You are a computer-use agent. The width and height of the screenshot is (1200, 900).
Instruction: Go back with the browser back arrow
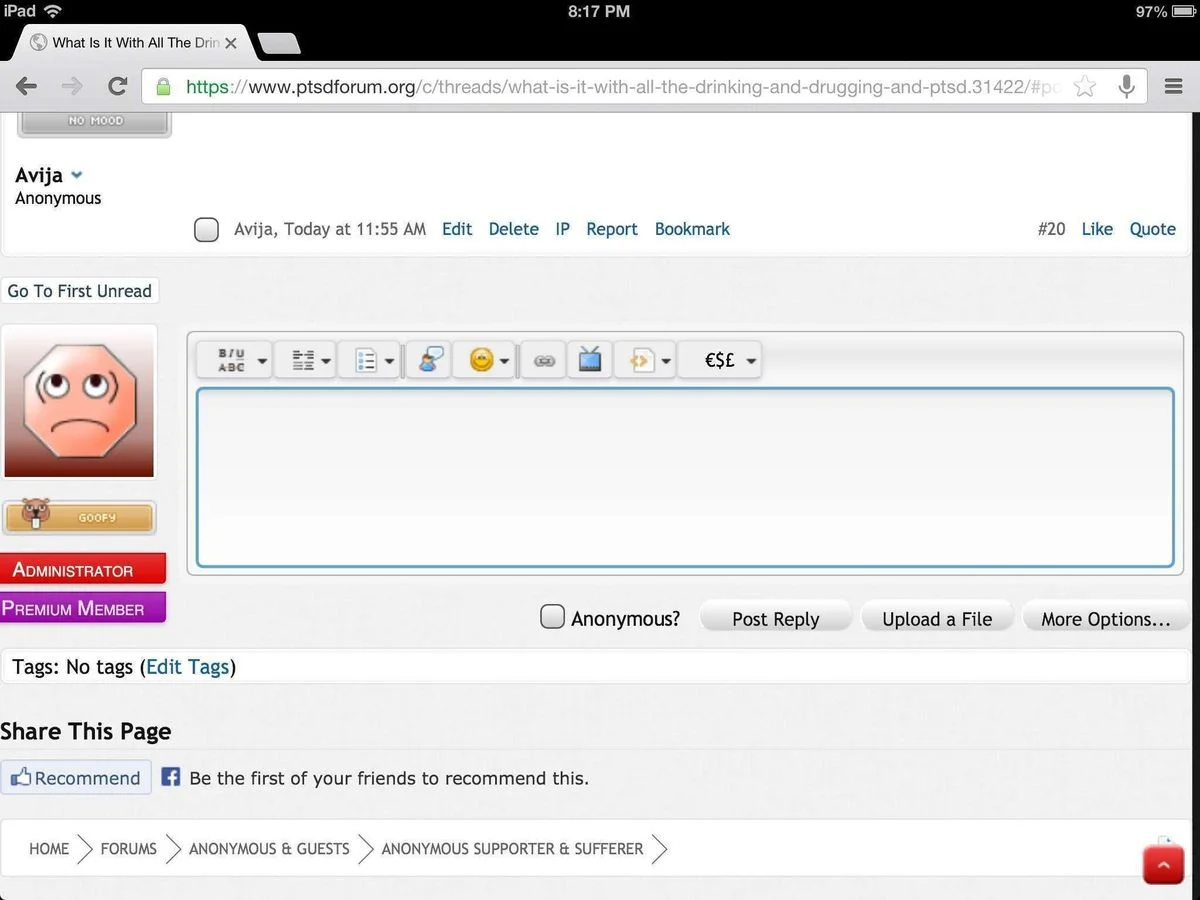point(27,86)
